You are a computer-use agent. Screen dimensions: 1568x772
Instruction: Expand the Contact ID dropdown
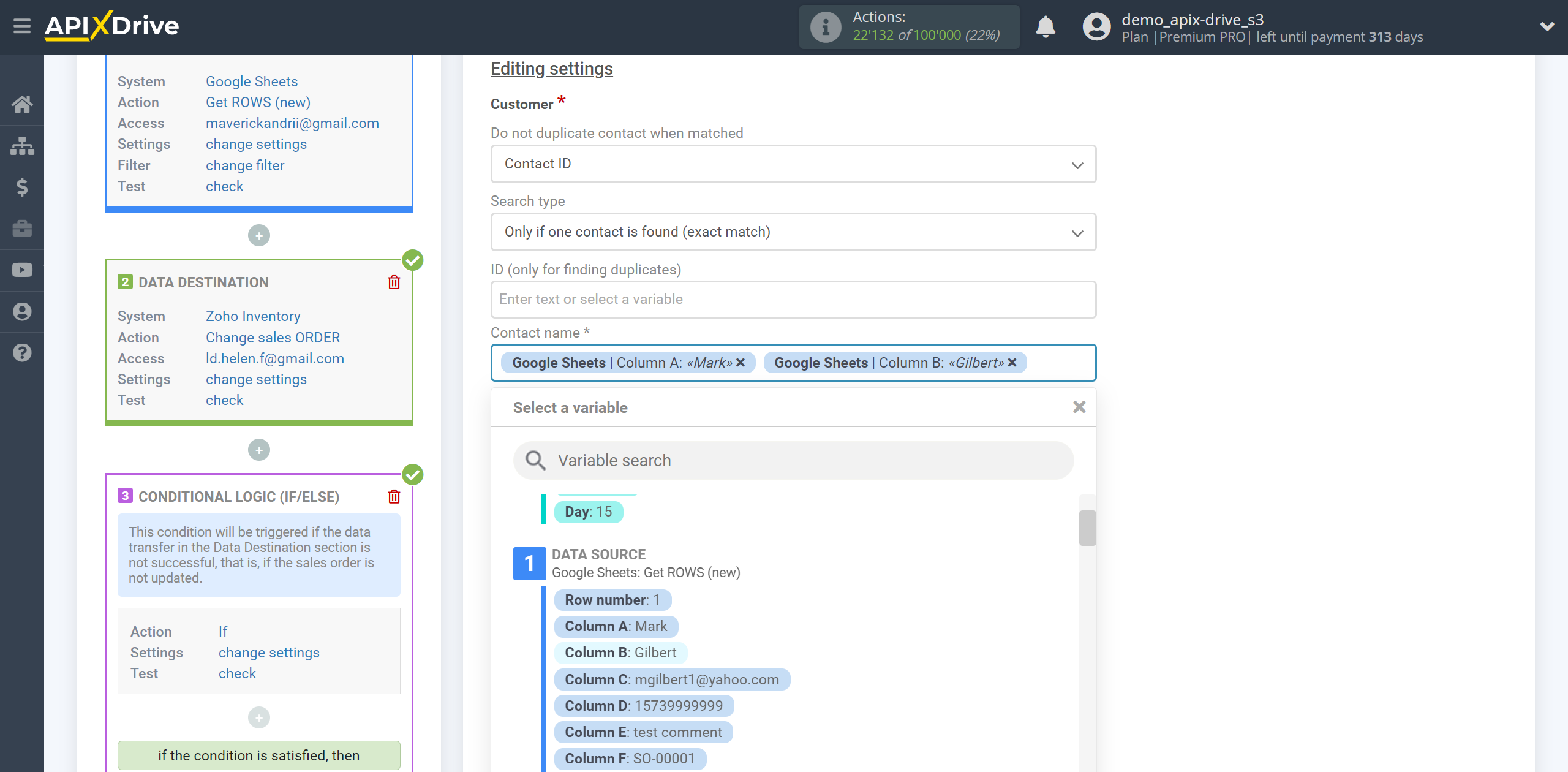(x=1078, y=164)
